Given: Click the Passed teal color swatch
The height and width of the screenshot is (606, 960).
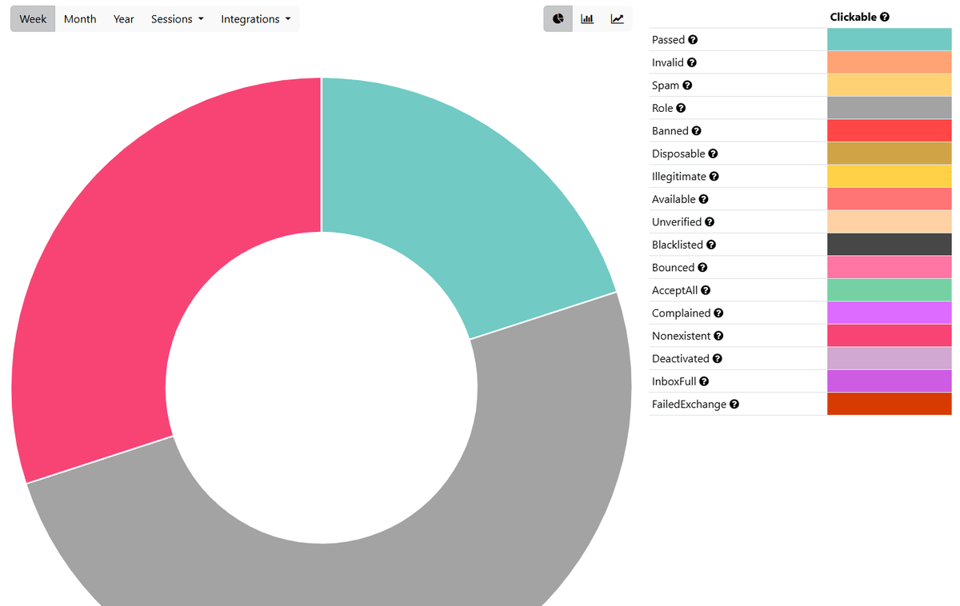Looking at the screenshot, I should tap(889, 40).
